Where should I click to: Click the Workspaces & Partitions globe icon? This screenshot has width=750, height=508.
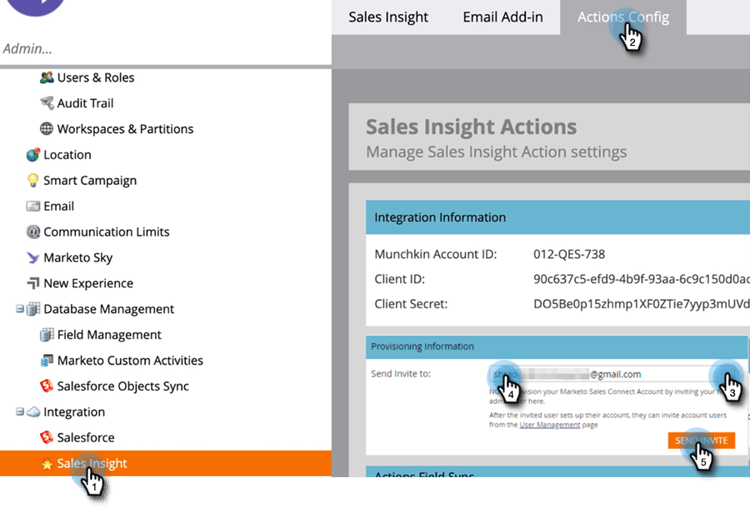[x=46, y=129]
